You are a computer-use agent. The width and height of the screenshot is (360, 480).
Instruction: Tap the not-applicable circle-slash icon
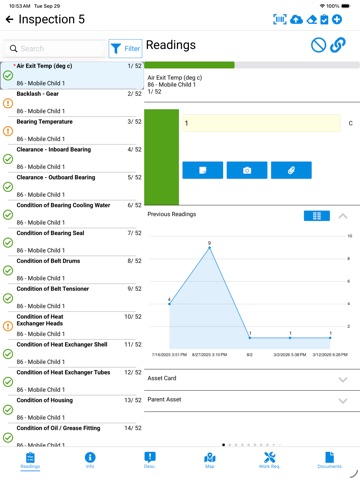(318, 45)
